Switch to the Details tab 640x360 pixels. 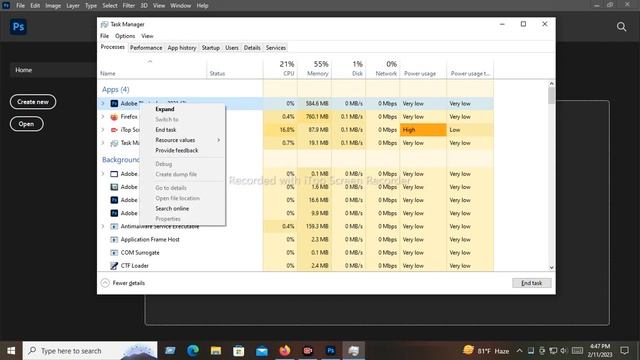tap(252, 48)
